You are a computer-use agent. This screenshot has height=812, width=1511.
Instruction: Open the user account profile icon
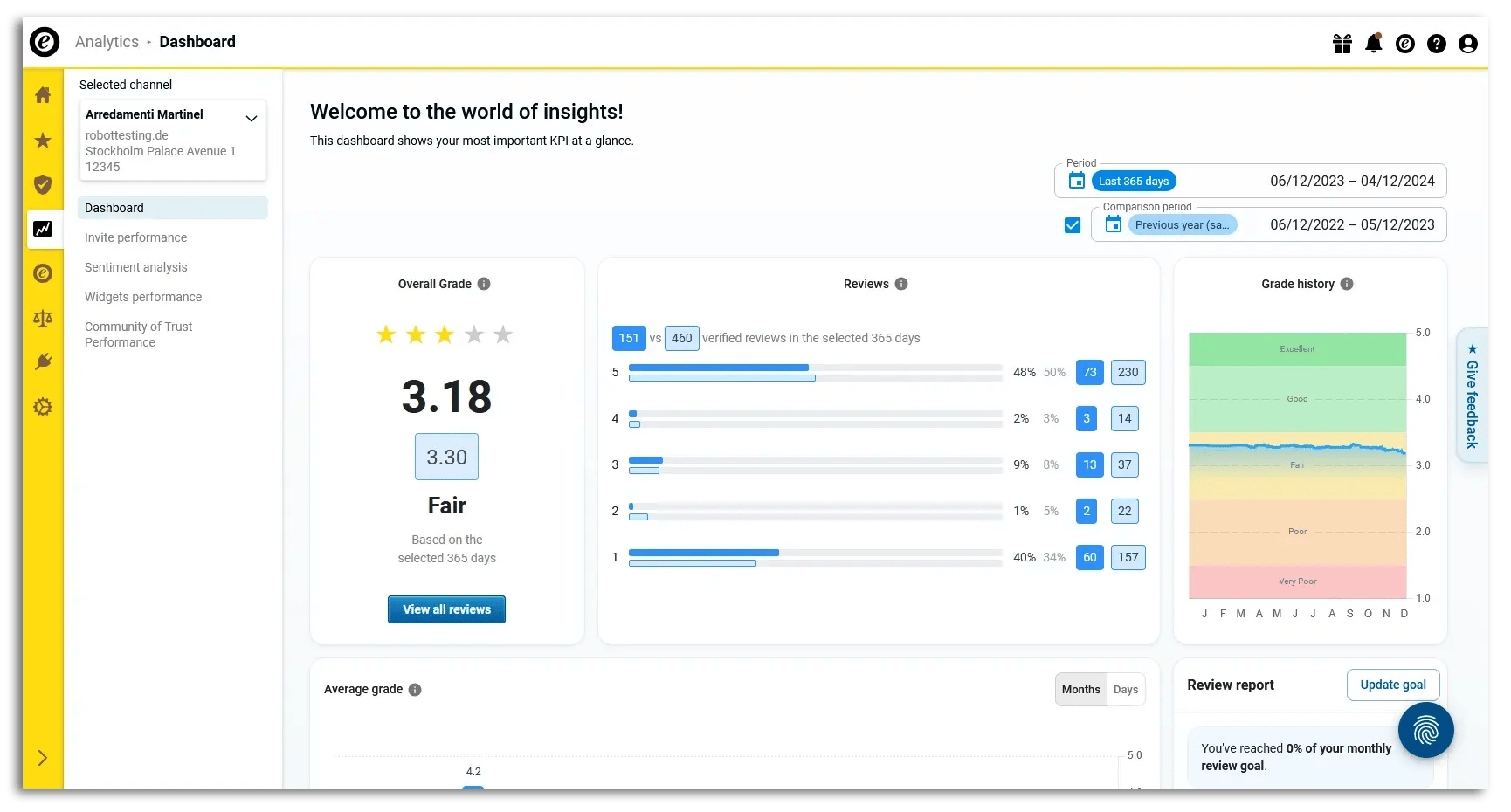[1468, 45]
